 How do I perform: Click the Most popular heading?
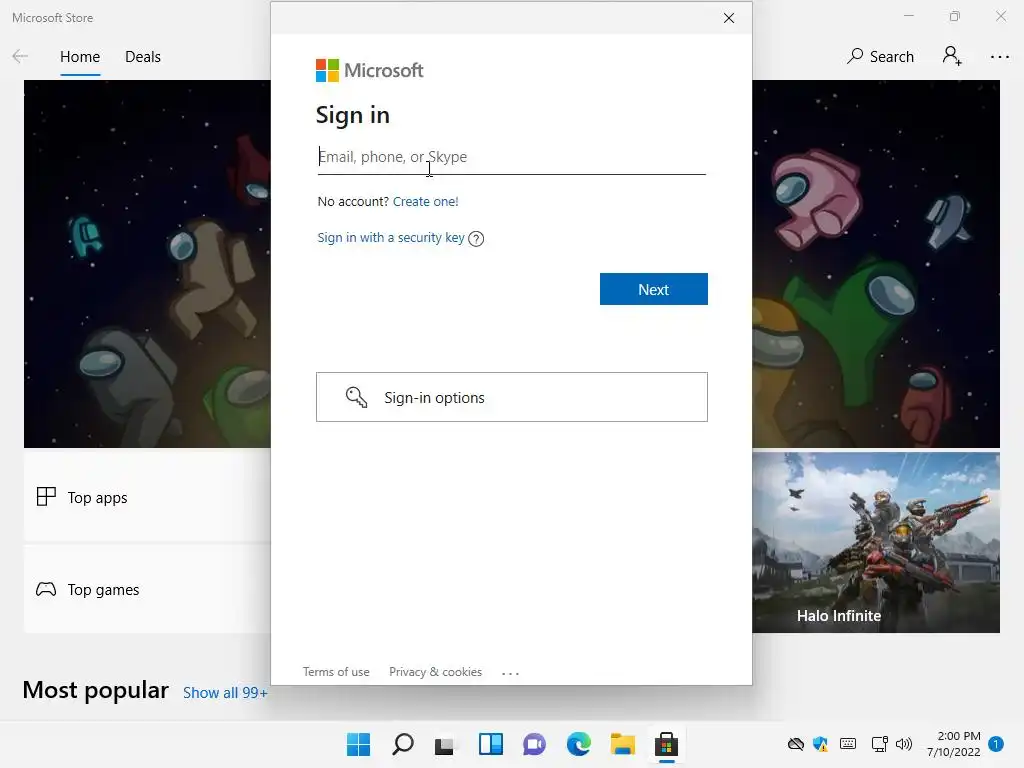(x=95, y=690)
